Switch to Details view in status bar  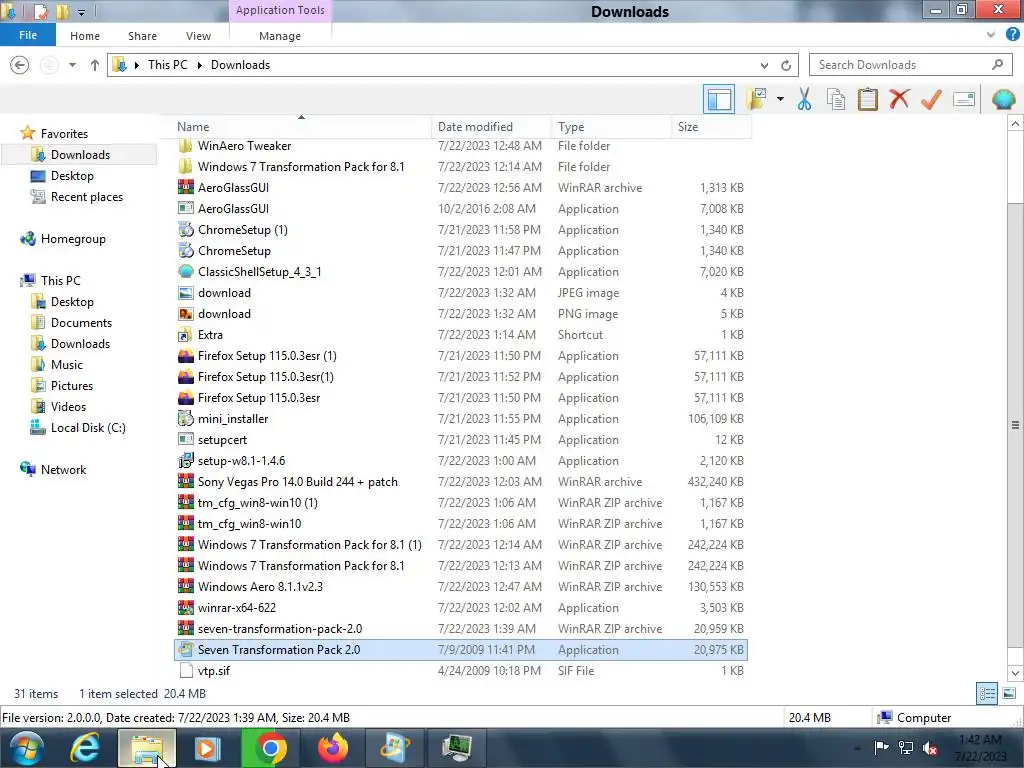coord(987,693)
